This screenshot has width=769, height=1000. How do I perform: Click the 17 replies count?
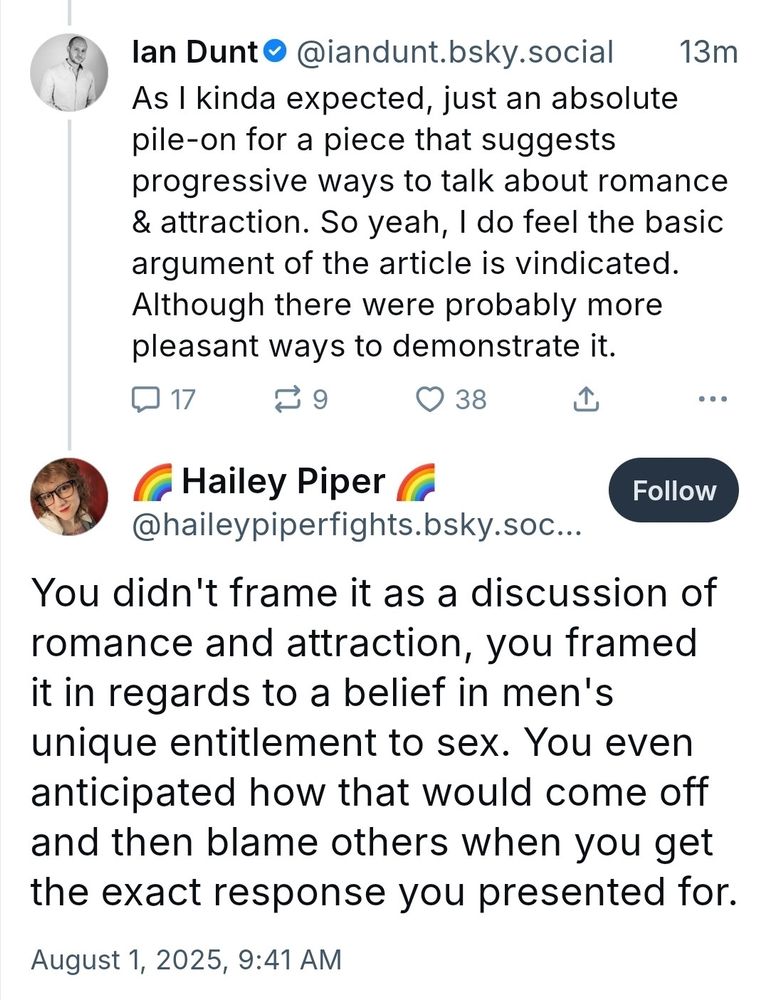coord(181,400)
